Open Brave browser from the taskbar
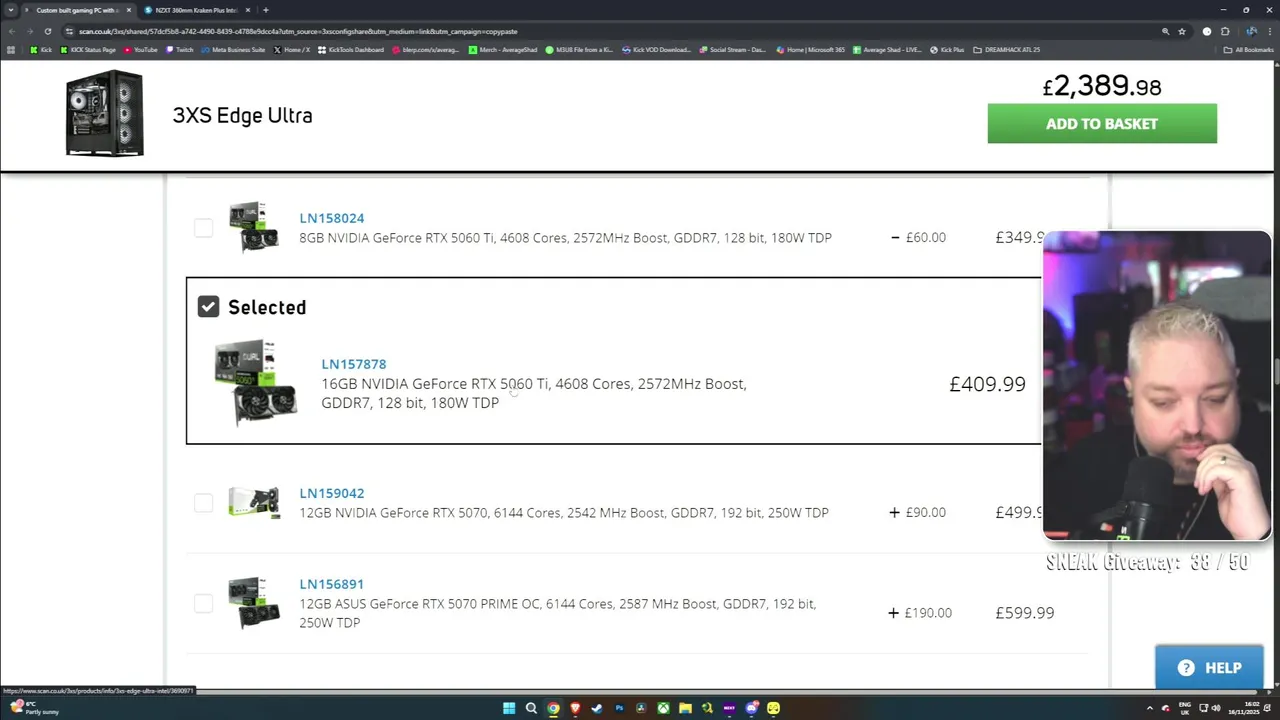1280x720 pixels. [575, 708]
